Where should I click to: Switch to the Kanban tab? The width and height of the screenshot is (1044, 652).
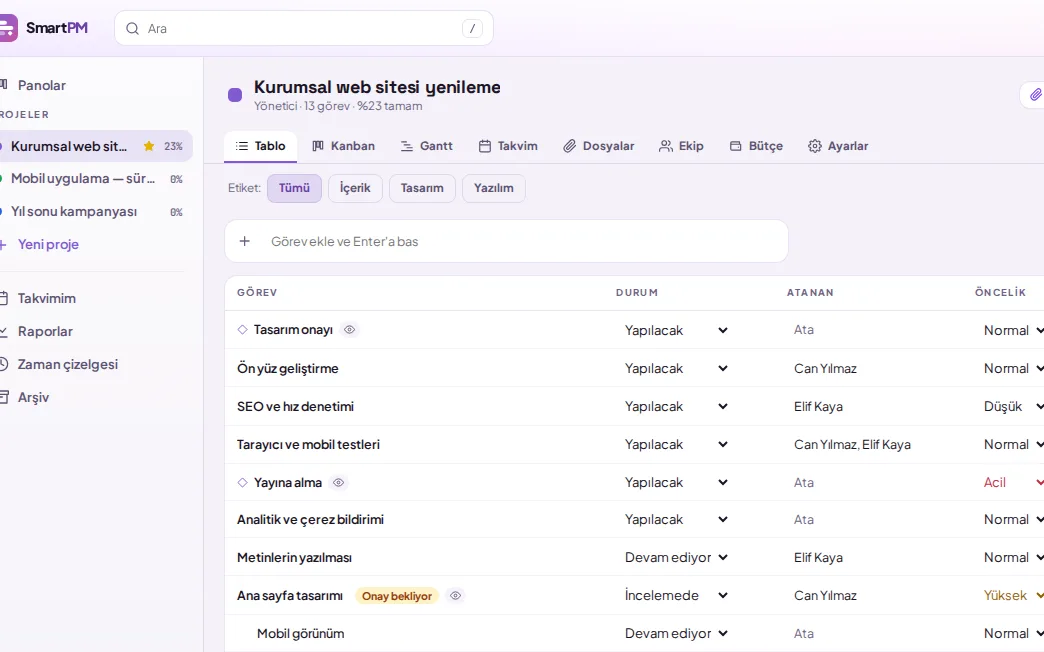(x=344, y=146)
